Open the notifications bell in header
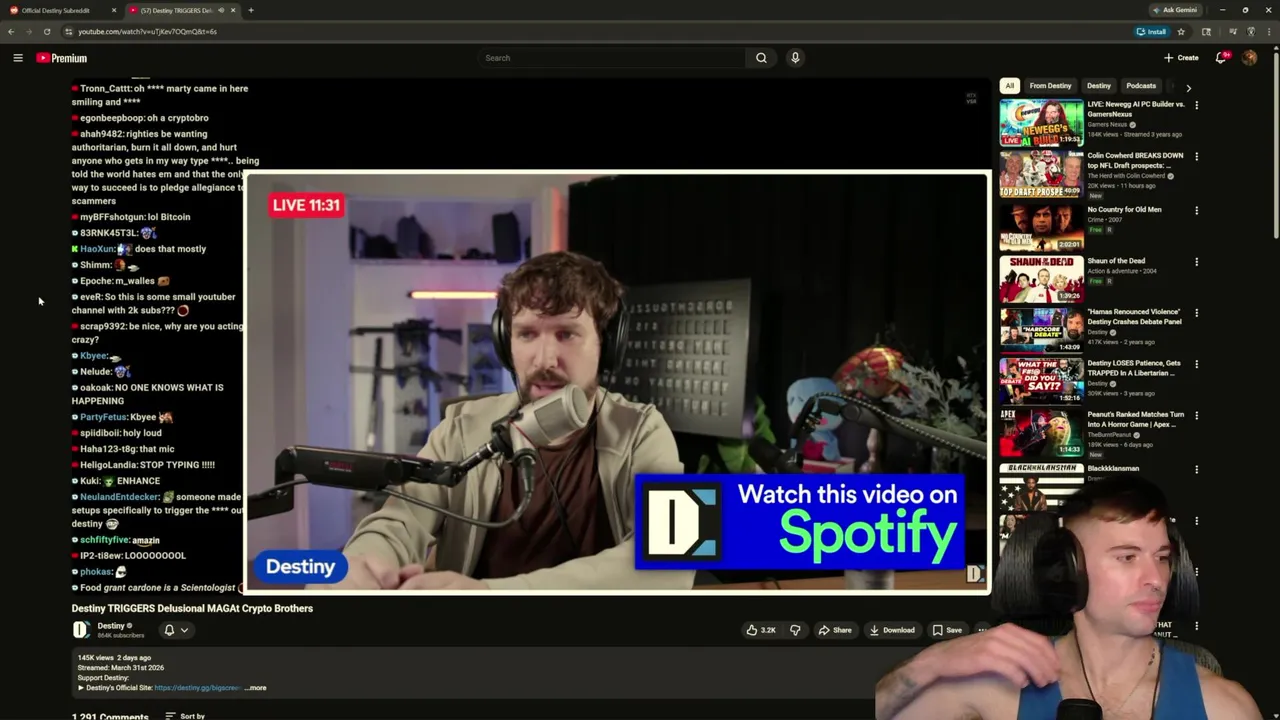 (1221, 58)
